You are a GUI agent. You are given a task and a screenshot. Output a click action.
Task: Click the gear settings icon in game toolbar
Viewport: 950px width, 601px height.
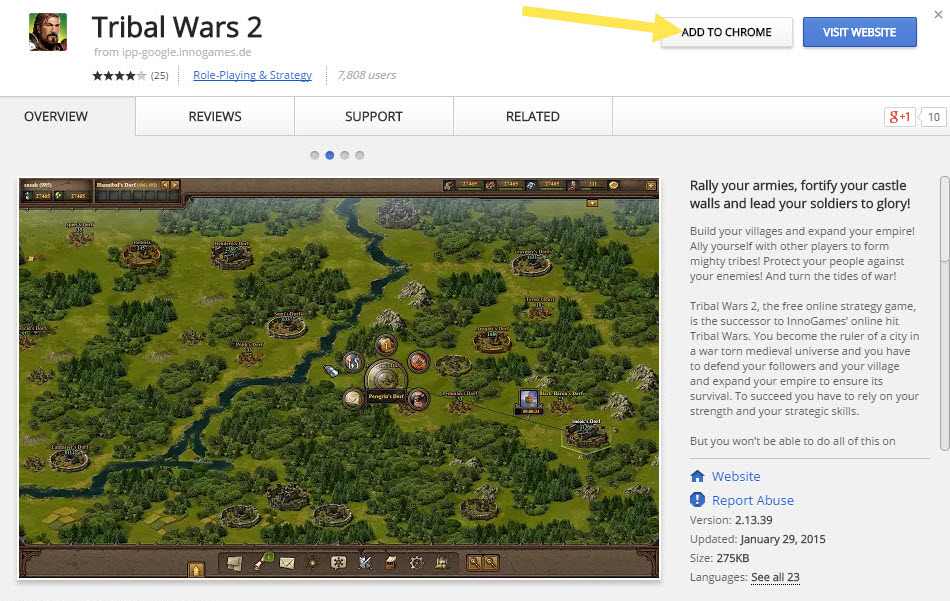click(x=416, y=563)
